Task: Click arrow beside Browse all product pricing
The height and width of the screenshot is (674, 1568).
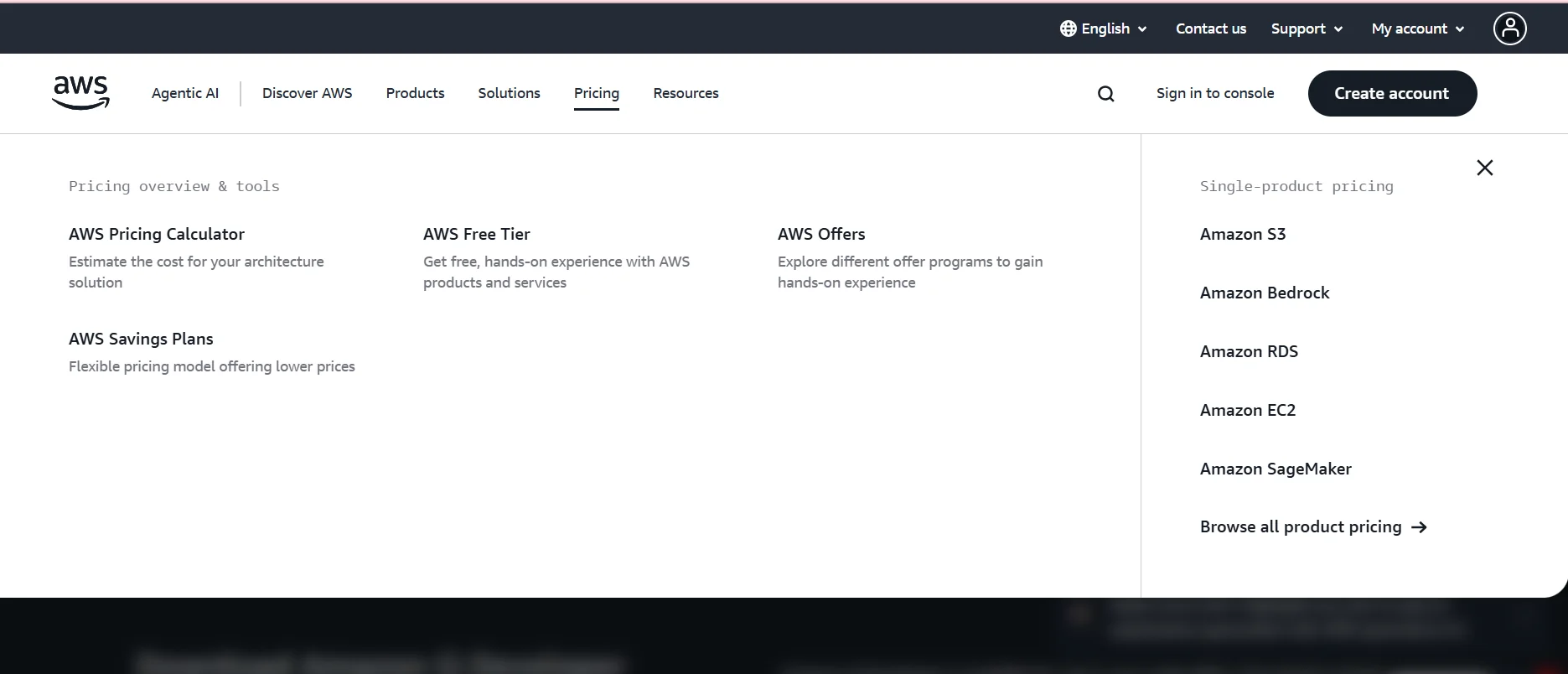Action: click(x=1419, y=527)
